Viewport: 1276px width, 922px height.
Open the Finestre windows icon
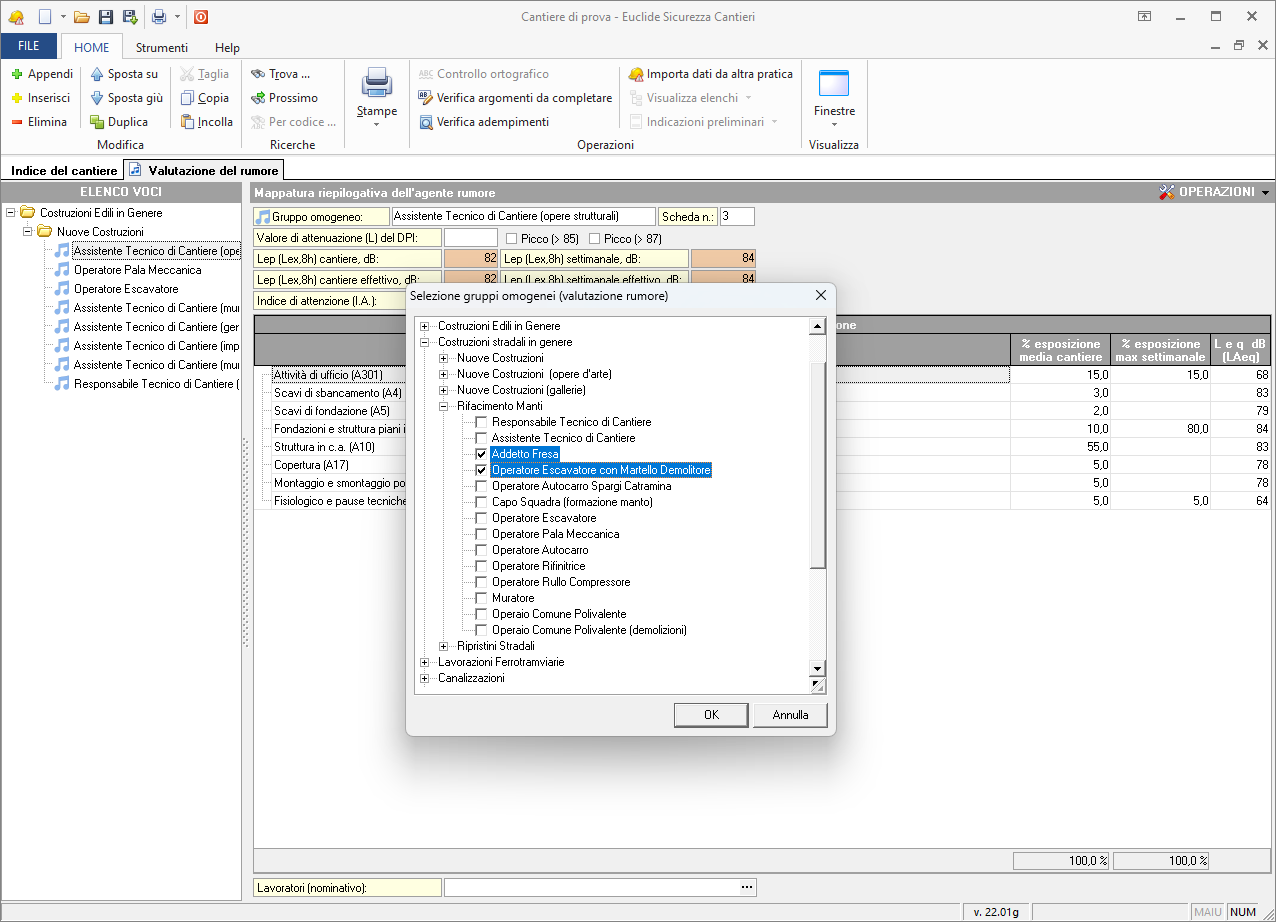[833, 83]
